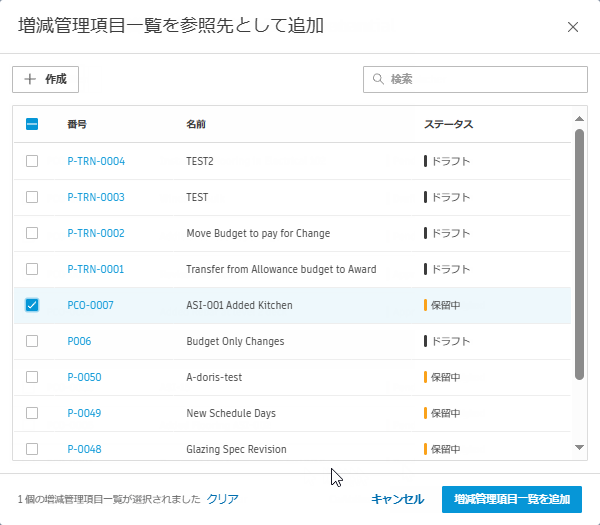Select the name ASI-001 Added Kitchen

click(x=240, y=305)
